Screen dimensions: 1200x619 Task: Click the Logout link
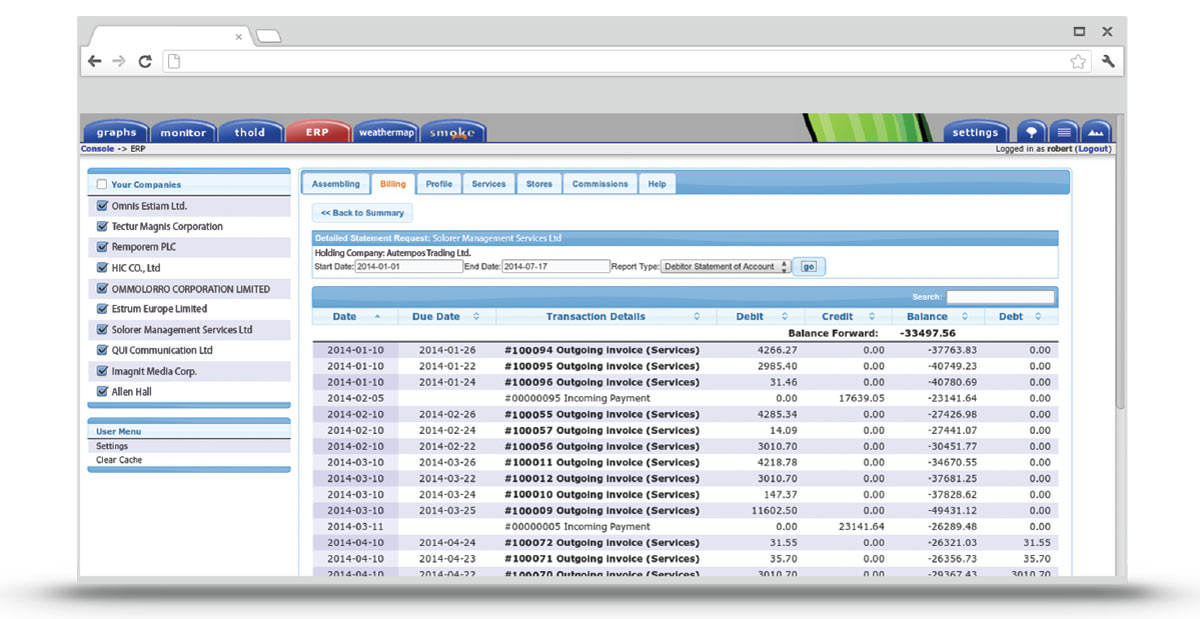click(x=1093, y=149)
